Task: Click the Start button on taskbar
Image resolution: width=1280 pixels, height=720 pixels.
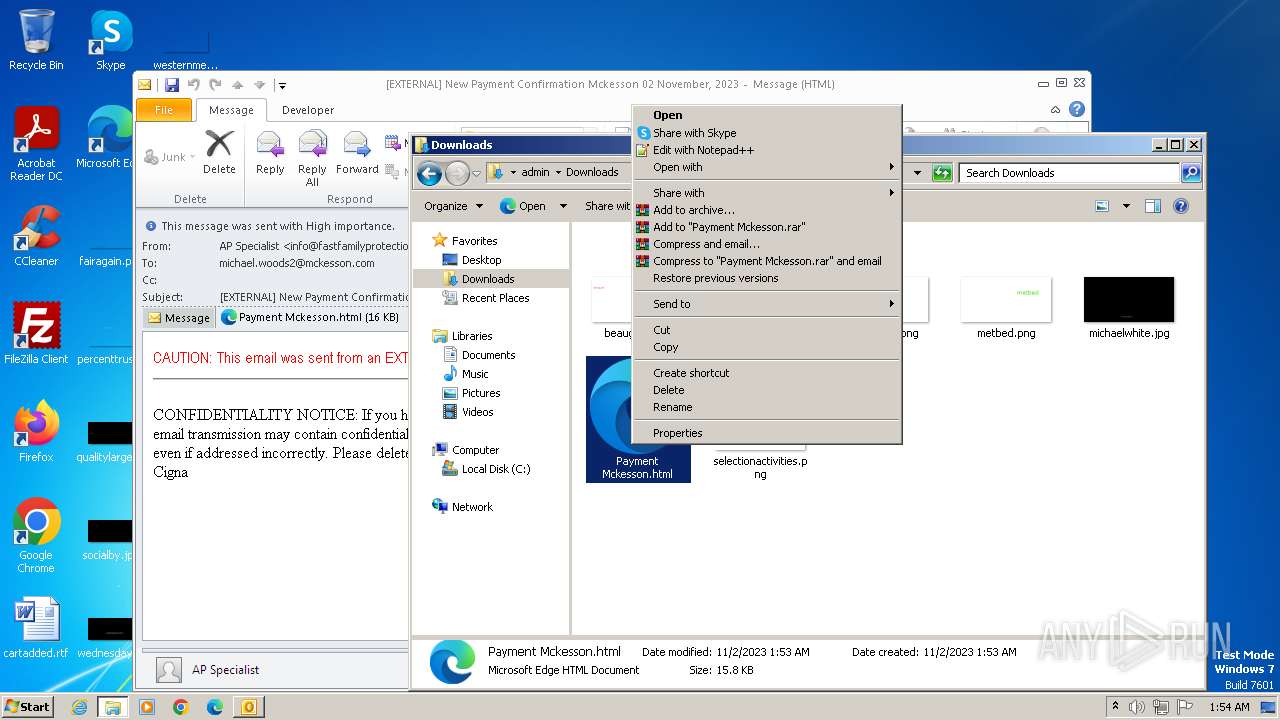Action: [x=27, y=707]
